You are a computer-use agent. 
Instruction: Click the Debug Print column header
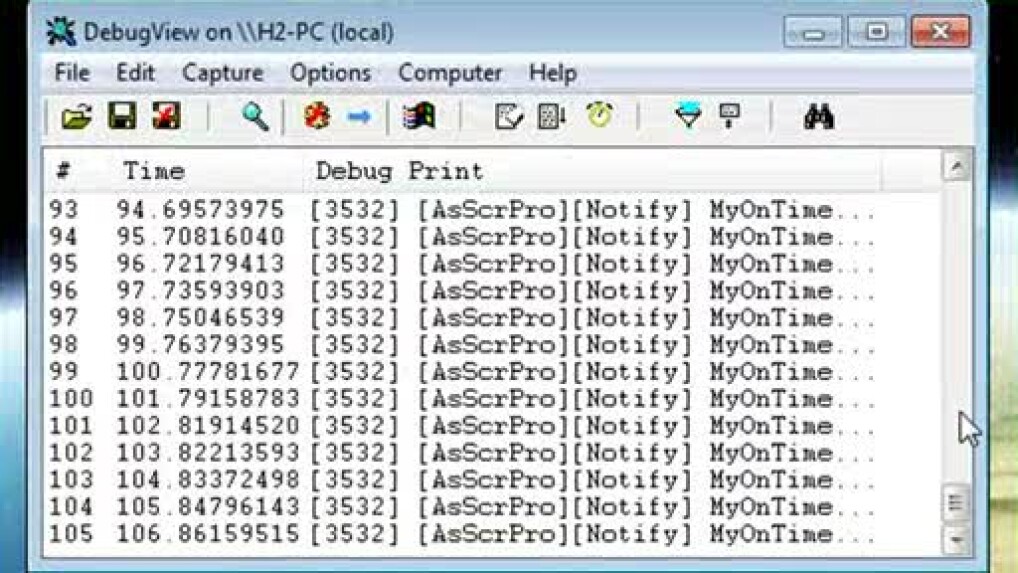pos(400,171)
